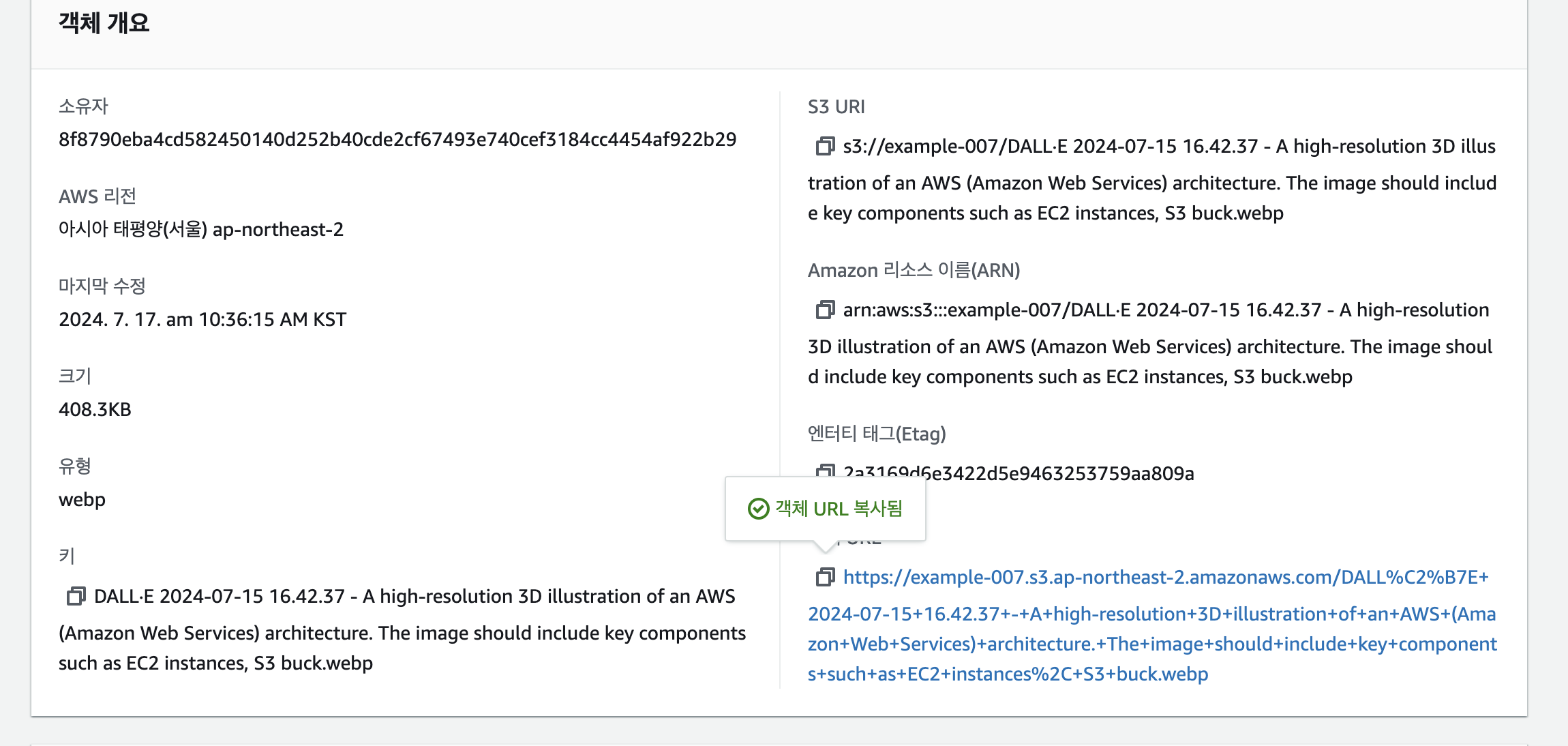Screen dimensions: 1568x746
Task: Click the '객체 개요' section heading
Action: [104, 23]
